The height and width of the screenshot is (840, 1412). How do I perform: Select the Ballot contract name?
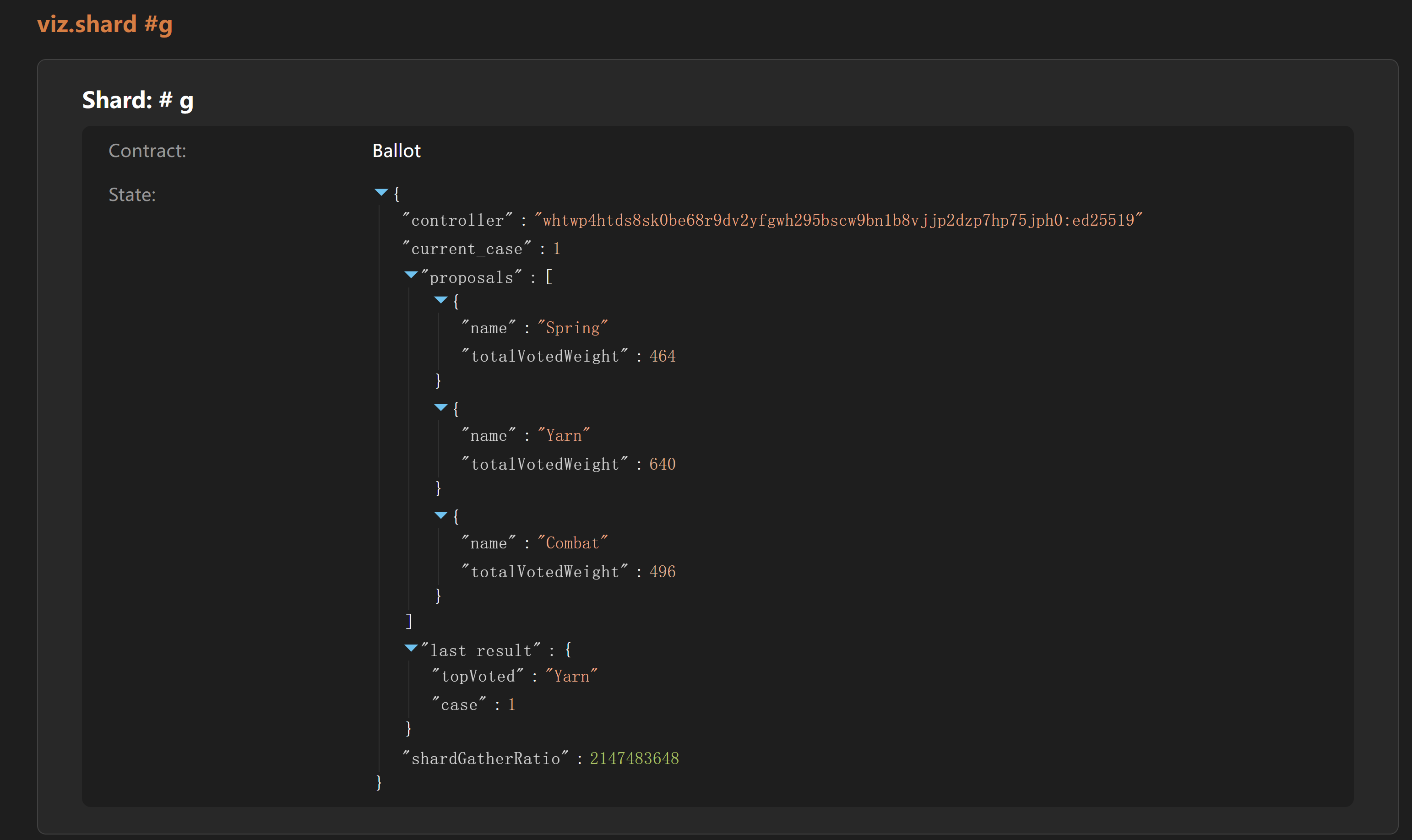[x=396, y=151]
